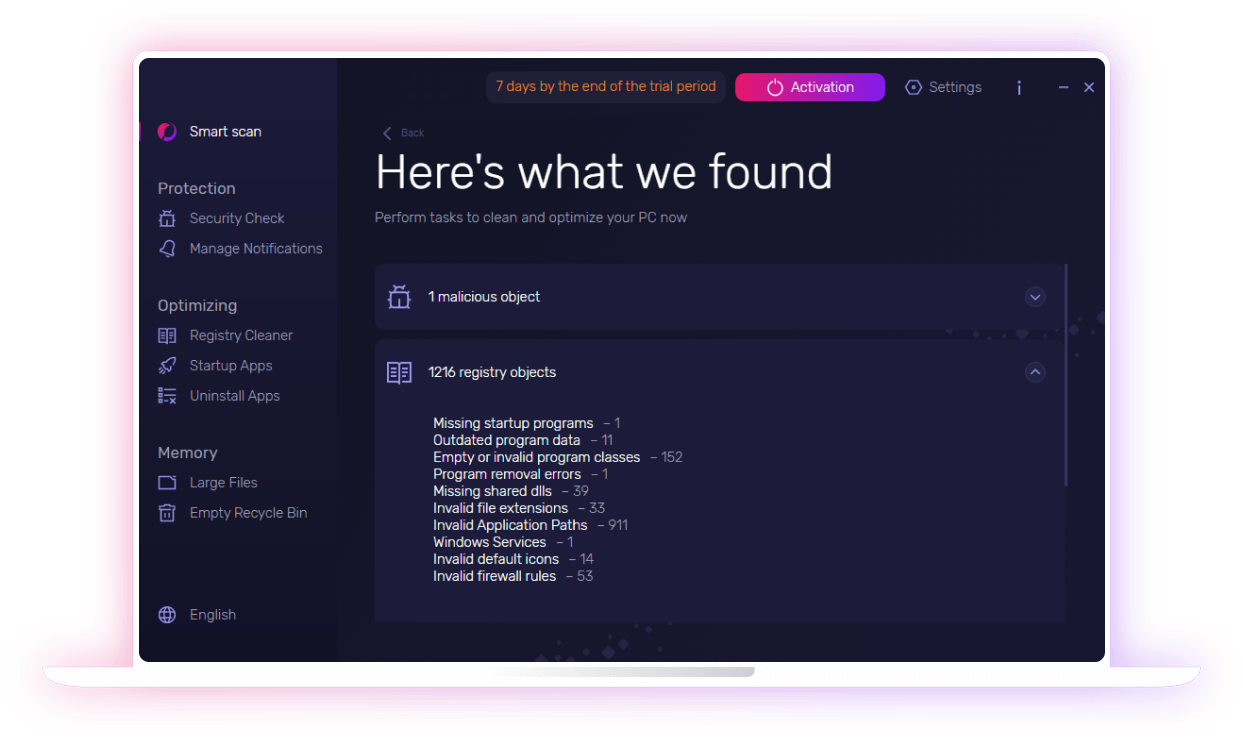The width and height of the screenshot is (1243, 738).
Task: Select Registry Cleaner in the sidebar
Action: point(241,336)
